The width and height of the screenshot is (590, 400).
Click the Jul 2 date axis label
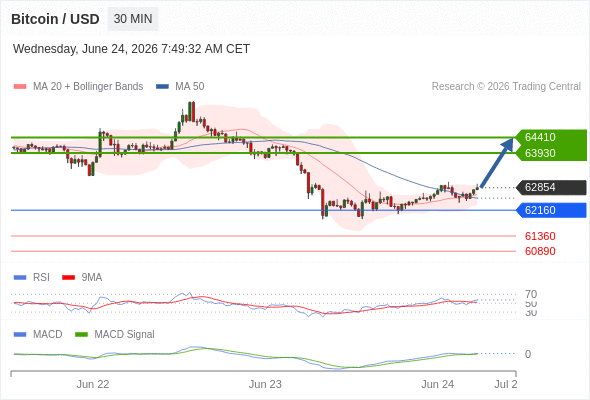(506, 384)
